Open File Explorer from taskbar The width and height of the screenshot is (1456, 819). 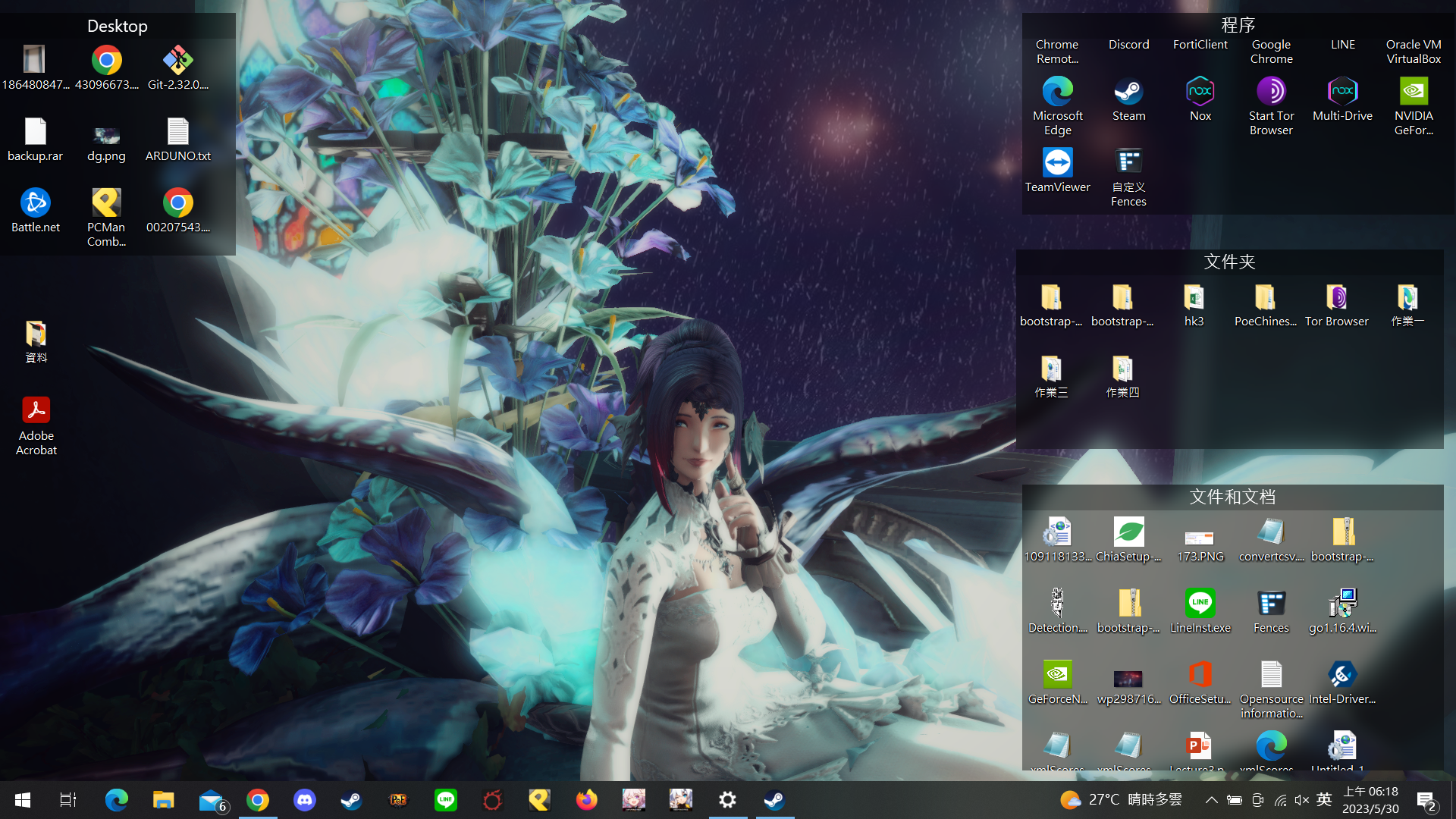(163, 800)
